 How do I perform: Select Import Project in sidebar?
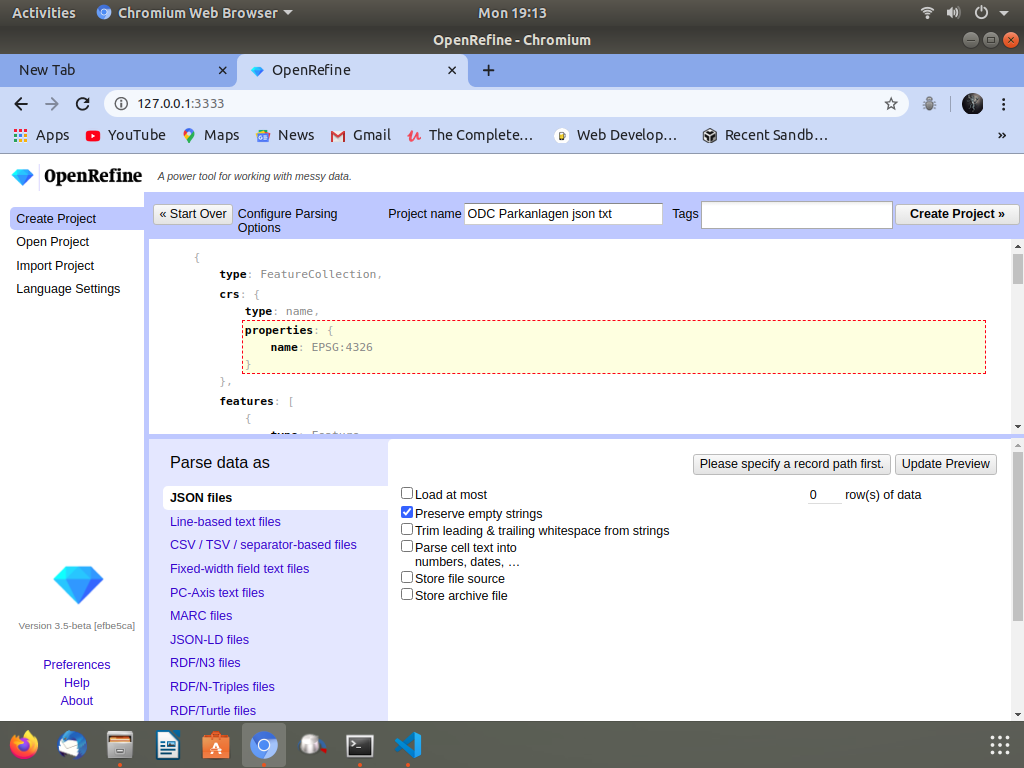click(x=55, y=266)
